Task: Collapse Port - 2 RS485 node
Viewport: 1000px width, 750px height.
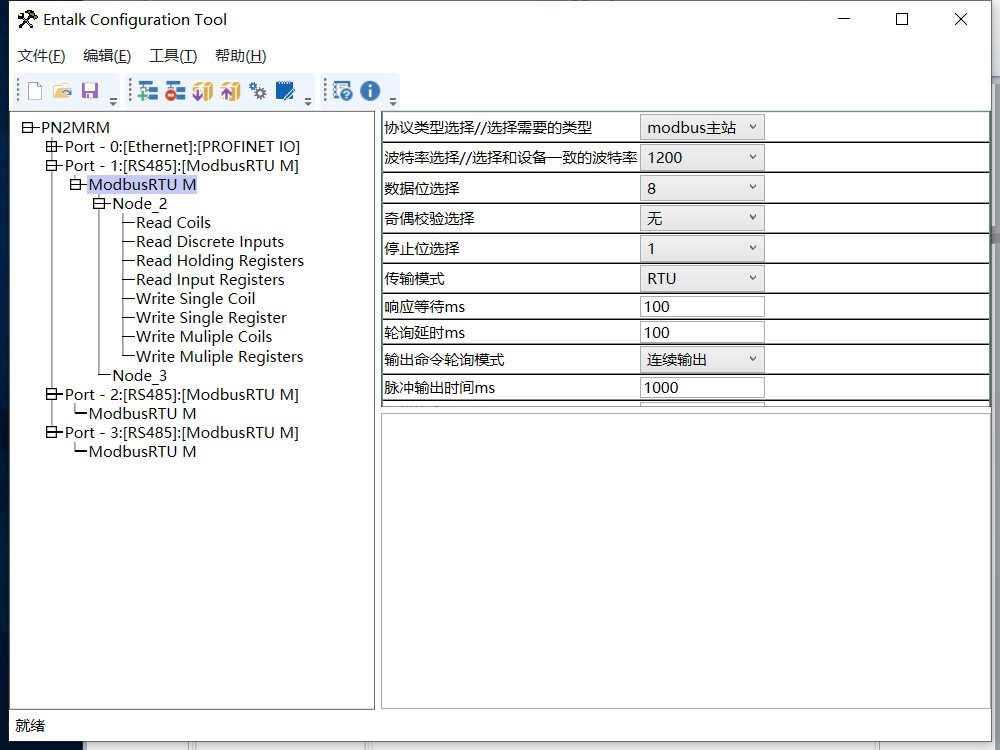Action: (x=52, y=395)
